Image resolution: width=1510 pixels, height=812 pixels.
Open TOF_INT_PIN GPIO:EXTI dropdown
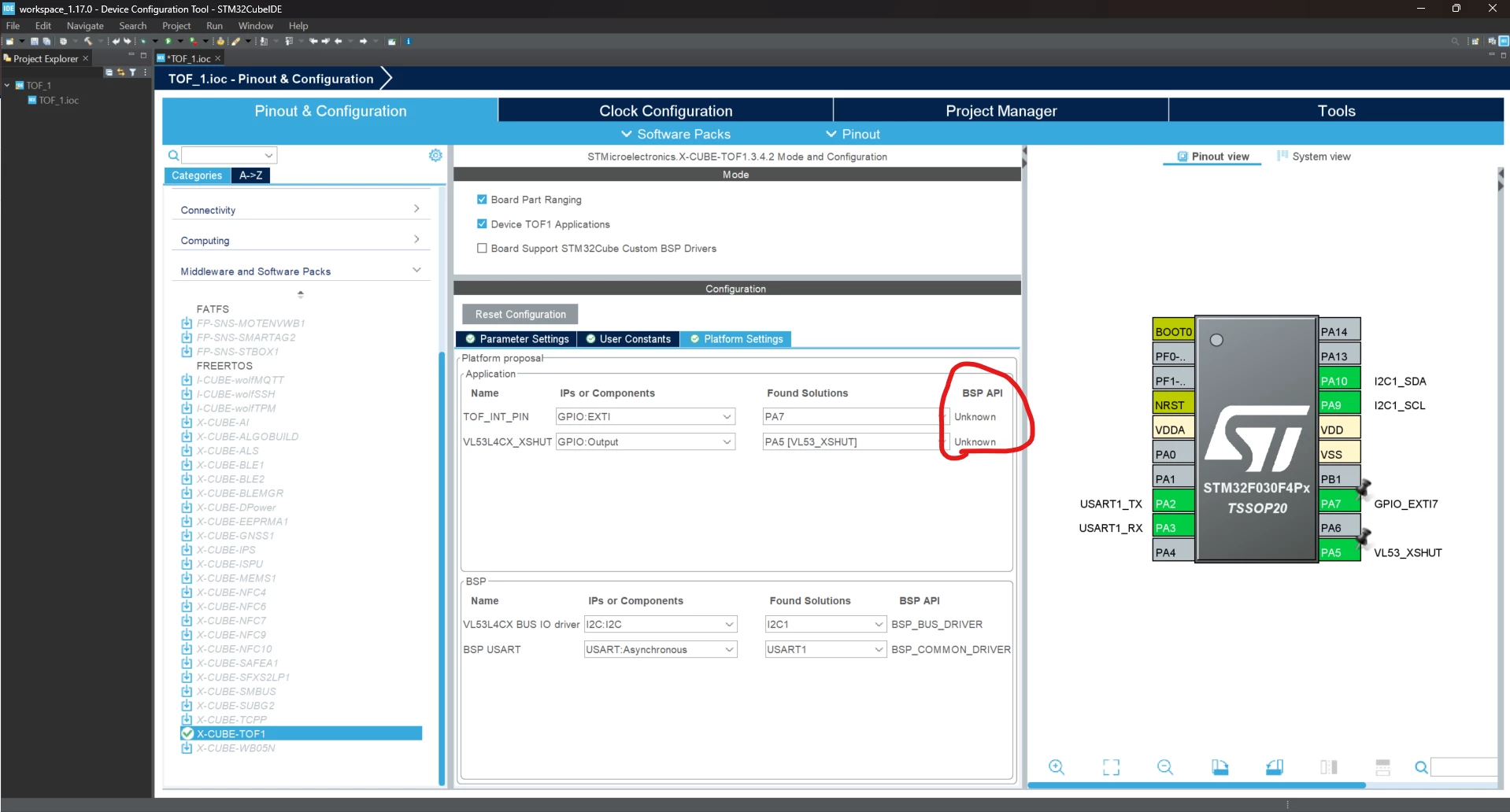point(645,417)
